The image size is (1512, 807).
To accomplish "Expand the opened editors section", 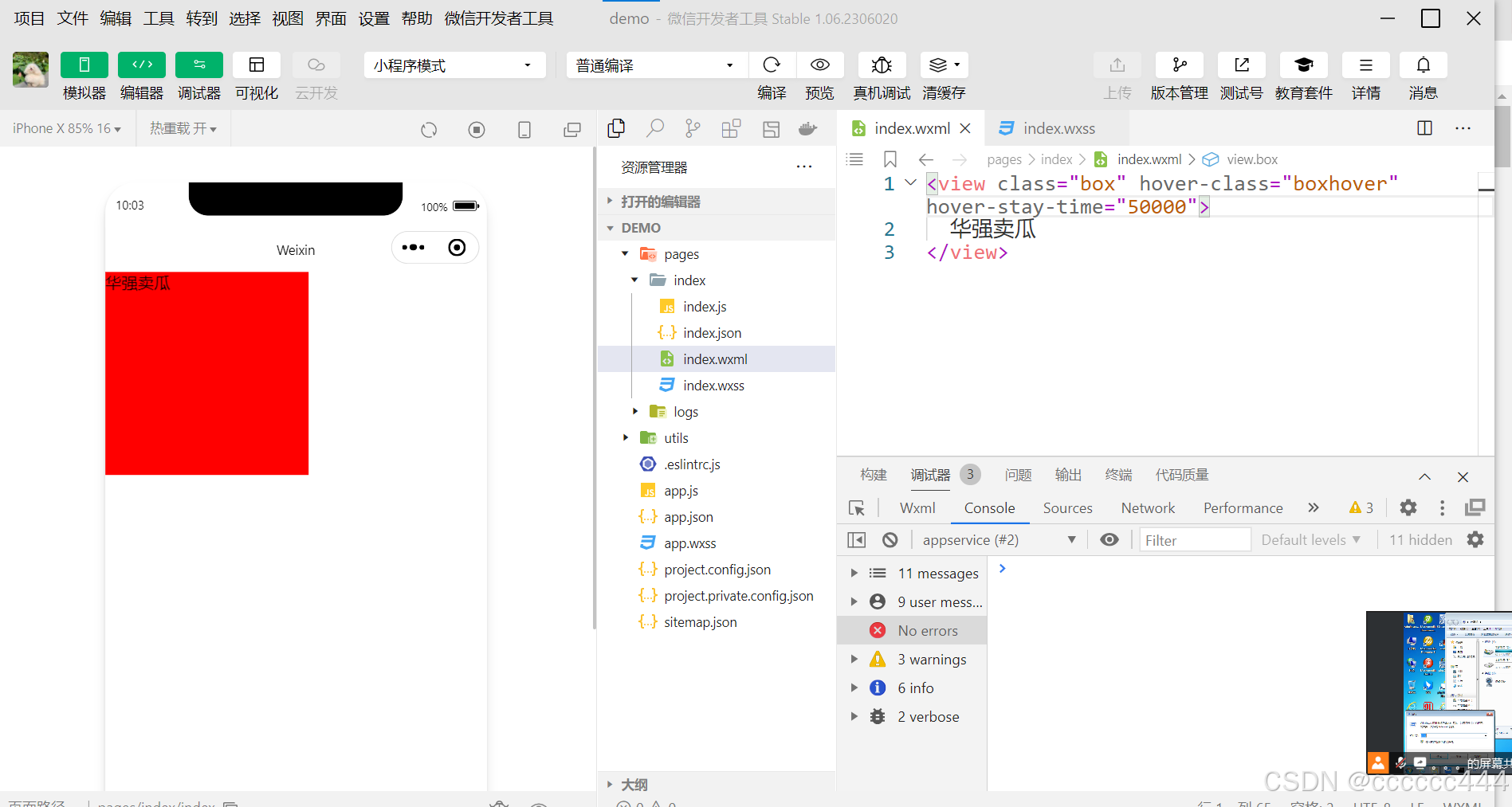I will (717, 202).
